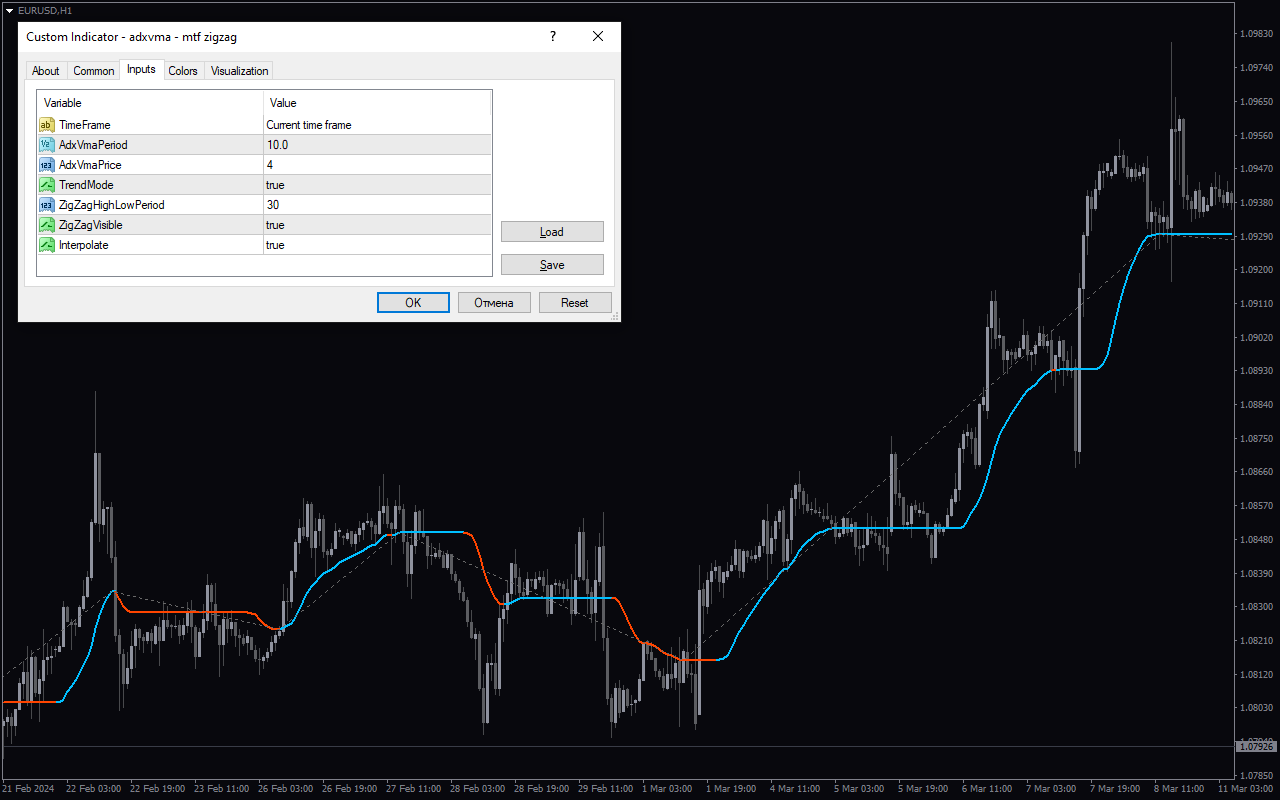The height and width of the screenshot is (800, 1280).
Task: Click the '21 Feb 2024' time axis label
Action: coord(28,789)
